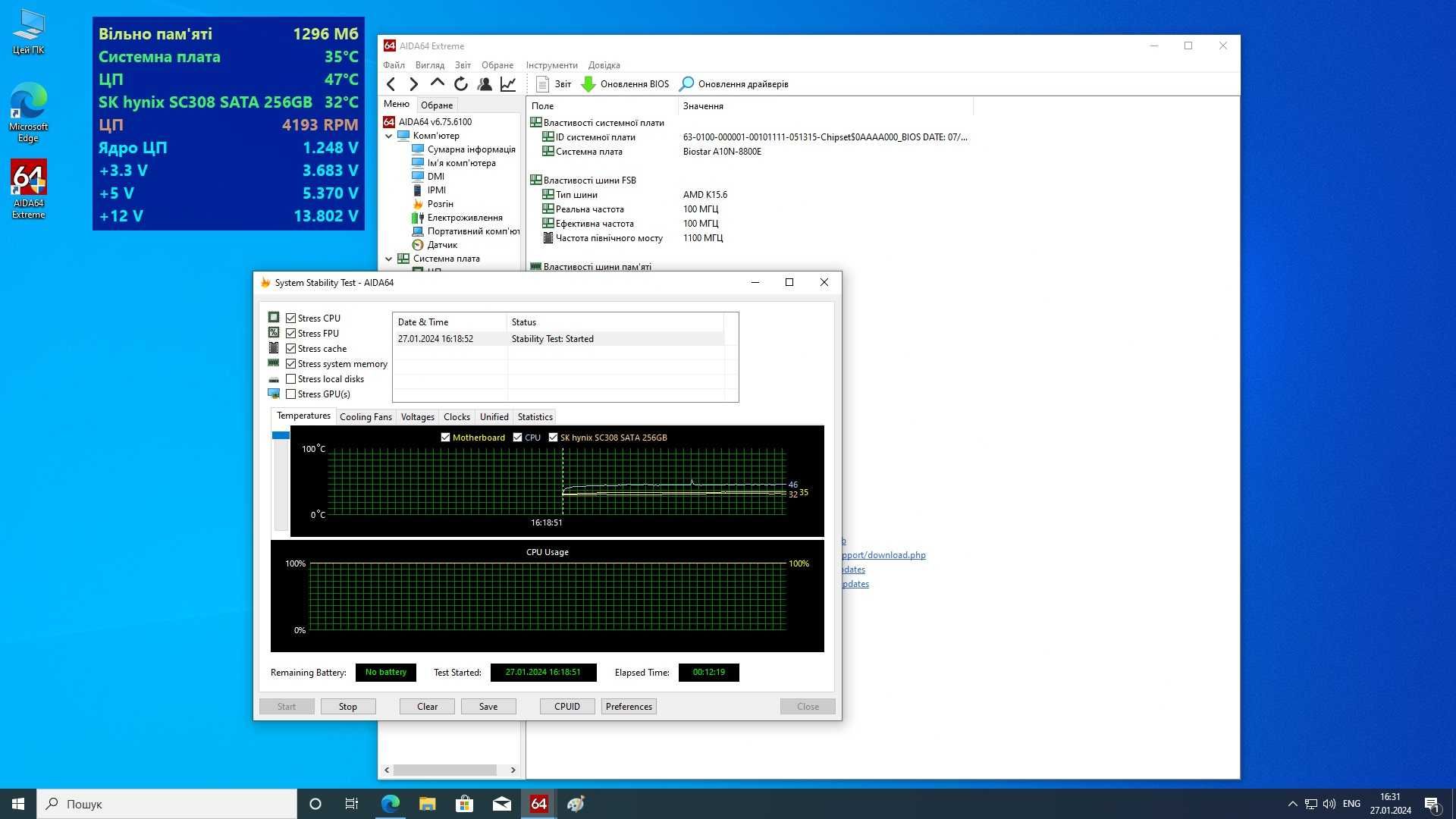Open the Файл menu
The height and width of the screenshot is (819, 1456).
coord(394,65)
